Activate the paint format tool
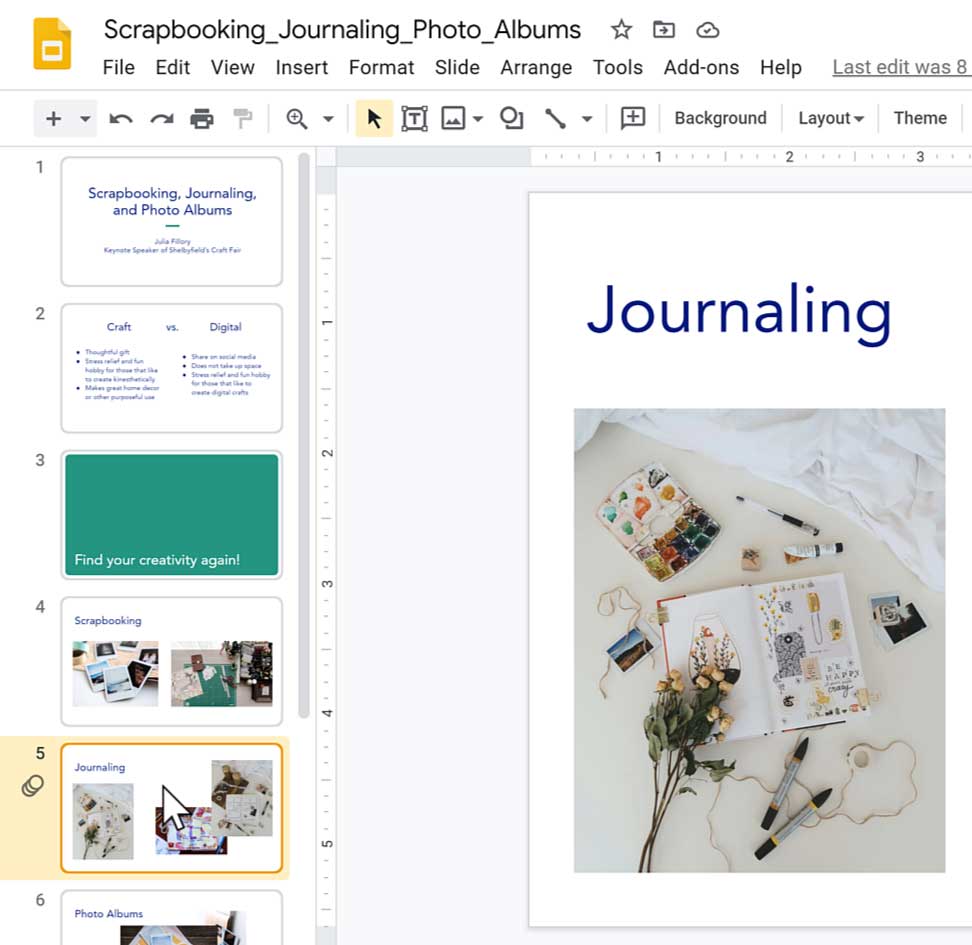The height and width of the screenshot is (945, 972). [243, 118]
